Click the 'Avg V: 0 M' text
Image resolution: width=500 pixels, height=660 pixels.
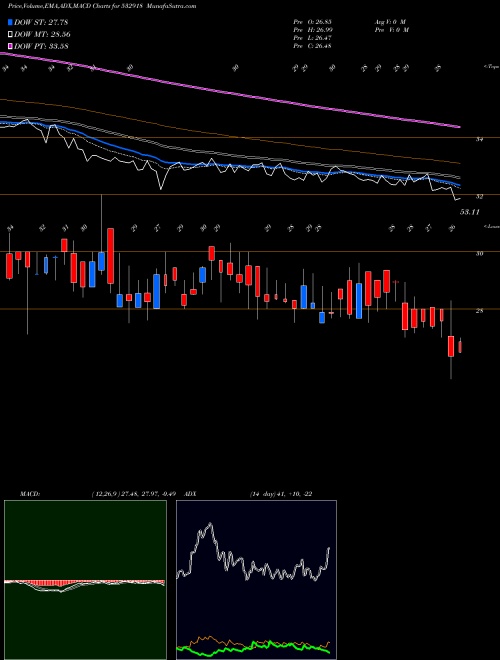click(x=389, y=22)
